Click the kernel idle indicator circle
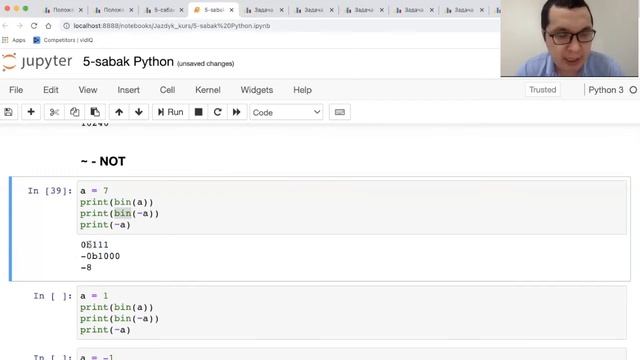The width and height of the screenshot is (640, 360). tap(633, 90)
